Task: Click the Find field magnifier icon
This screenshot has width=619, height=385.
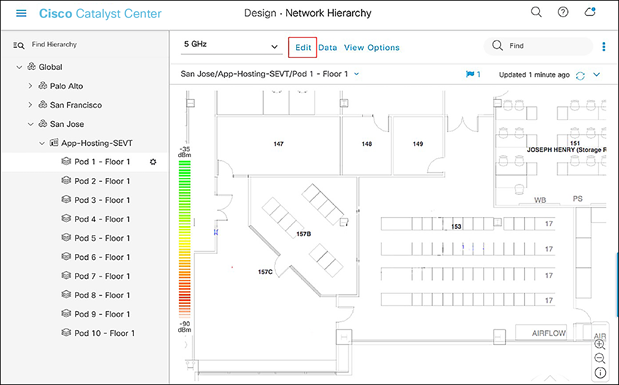Action: pos(497,45)
